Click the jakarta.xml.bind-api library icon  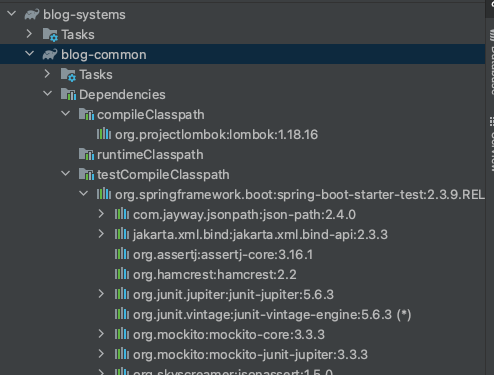122,234
